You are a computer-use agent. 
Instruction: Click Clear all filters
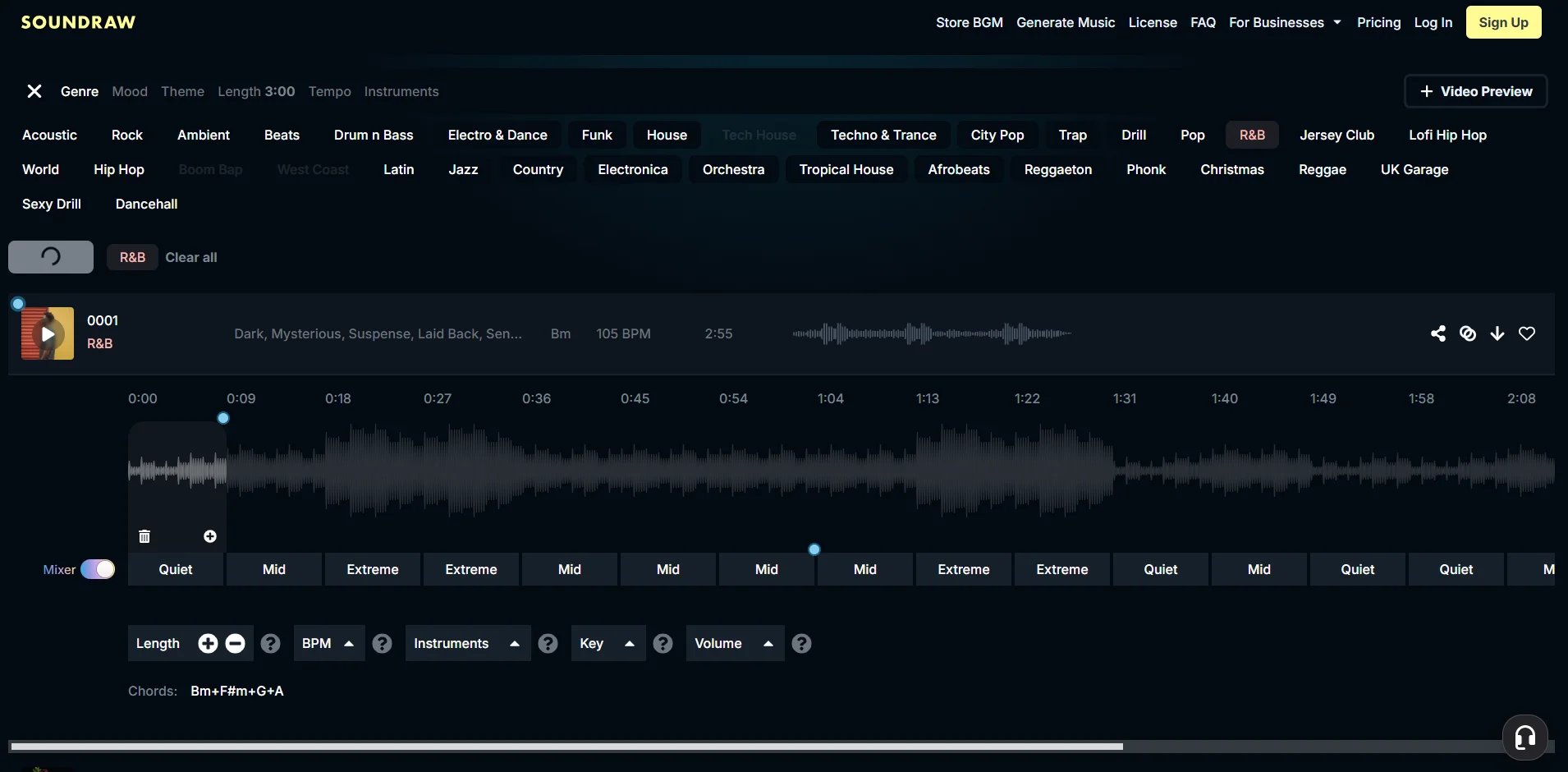[x=191, y=257]
